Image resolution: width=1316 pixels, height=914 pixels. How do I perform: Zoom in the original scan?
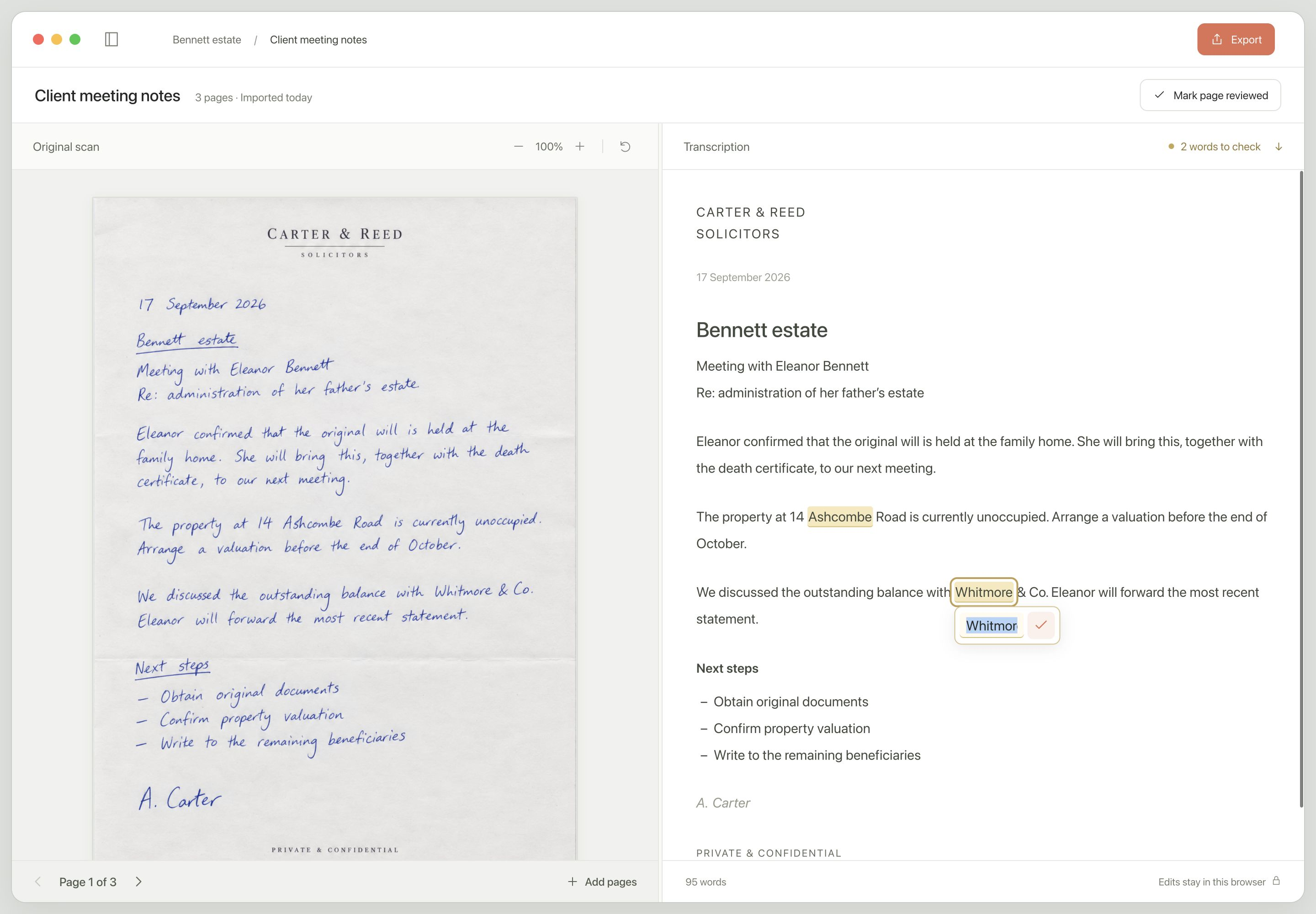[579, 147]
